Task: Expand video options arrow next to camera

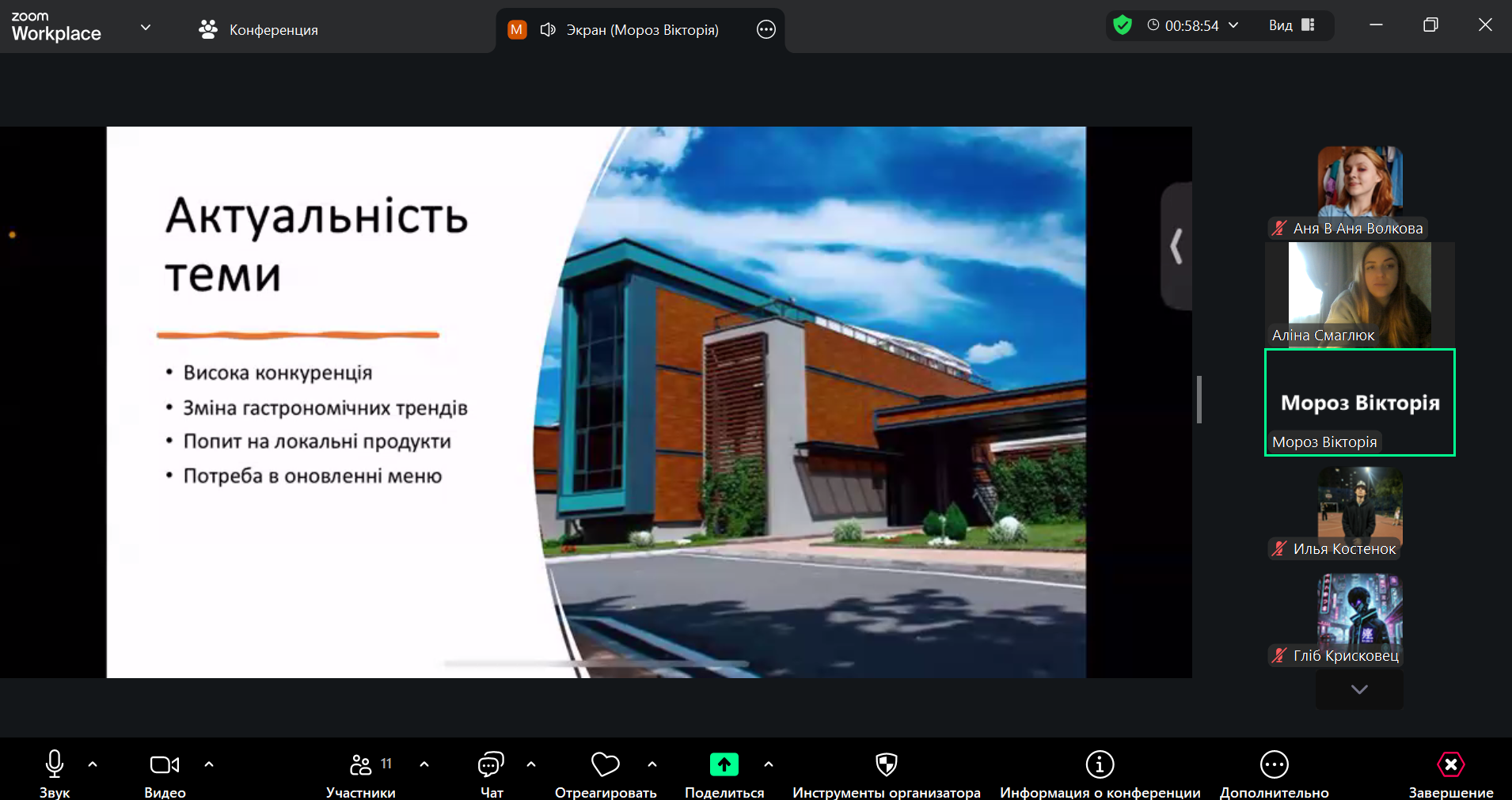Action: [x=209, y=764]
